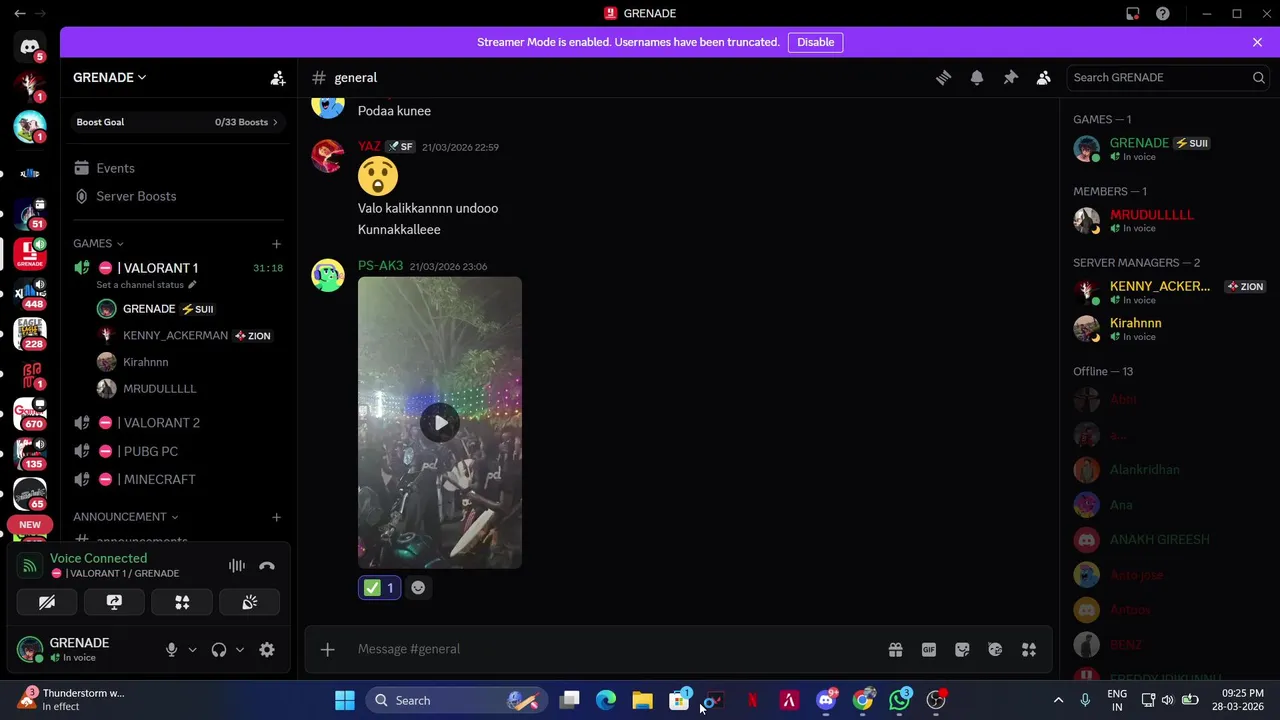Open User Settings gear icon
Screen dimensions: 1280x720
pyautogui.click(x=267, y=650)
